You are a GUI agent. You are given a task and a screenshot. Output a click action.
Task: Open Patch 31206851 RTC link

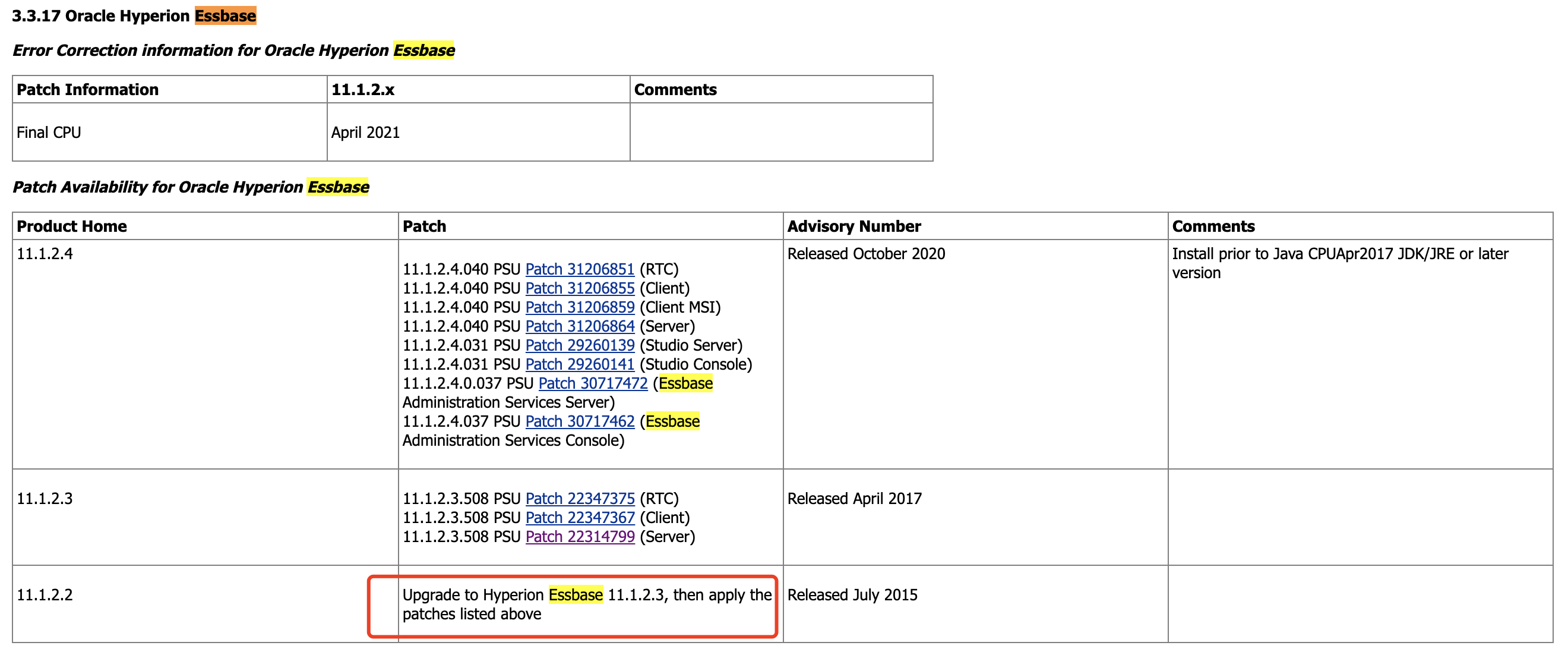[580, 269]
